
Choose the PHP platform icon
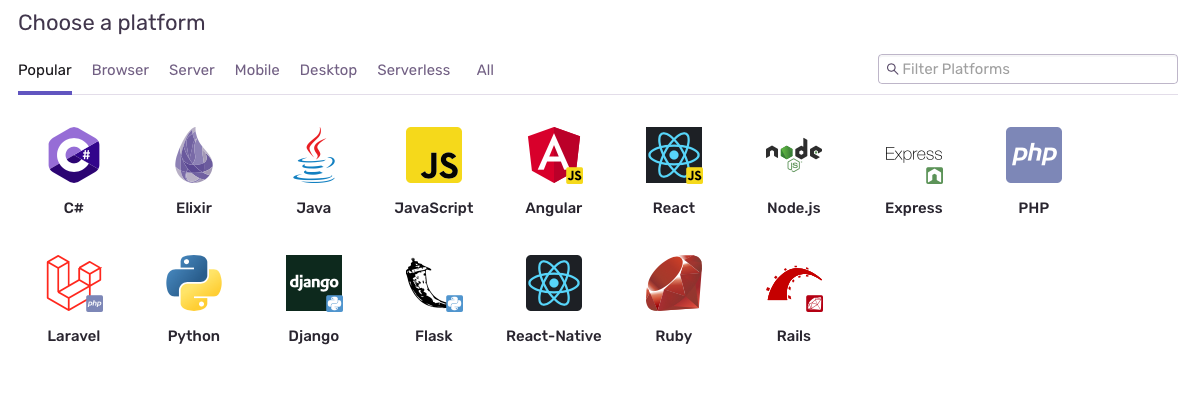click(x=1034, y=155)
